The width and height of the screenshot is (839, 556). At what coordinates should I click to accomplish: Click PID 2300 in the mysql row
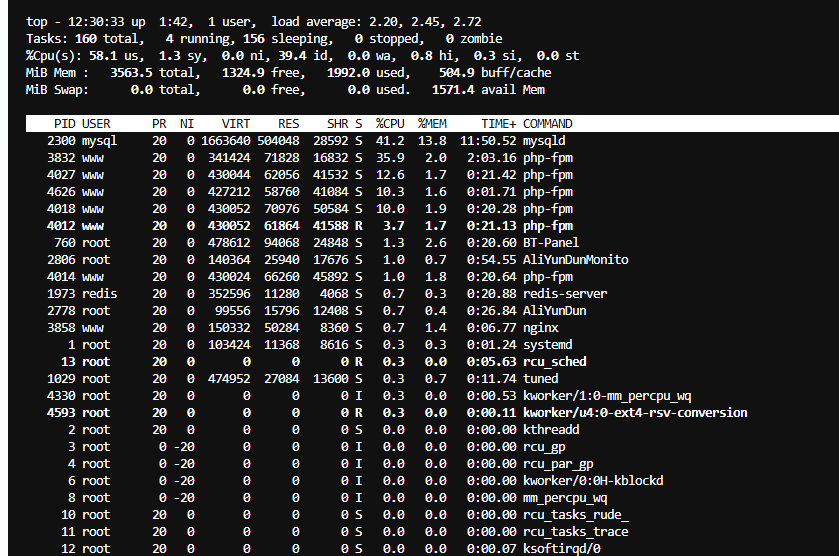click(61, 141)
